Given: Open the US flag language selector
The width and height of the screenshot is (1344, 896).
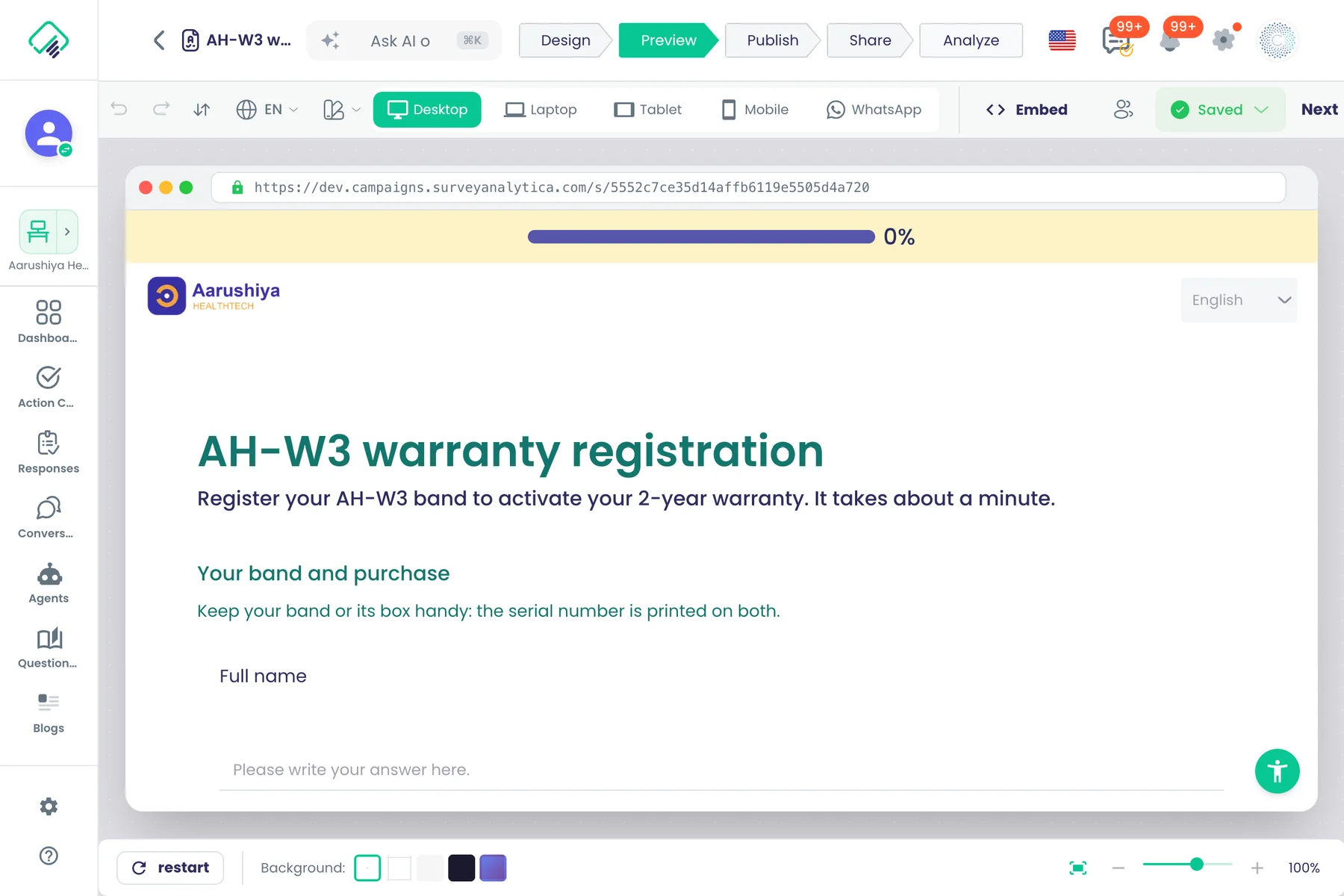Looking at the screenshot, I should coord(1062,40).
